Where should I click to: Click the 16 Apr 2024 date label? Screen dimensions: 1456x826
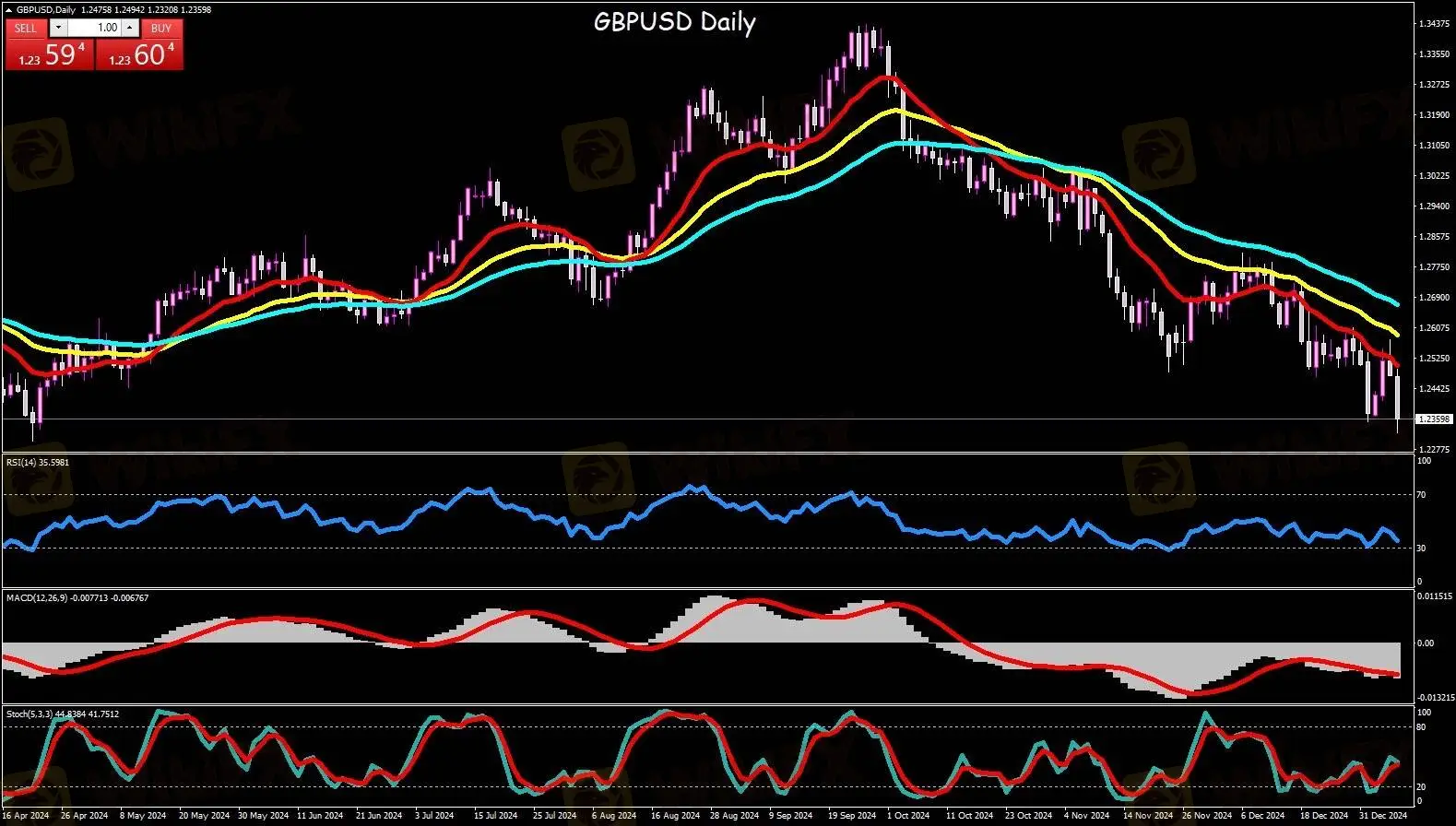[25, 816]
